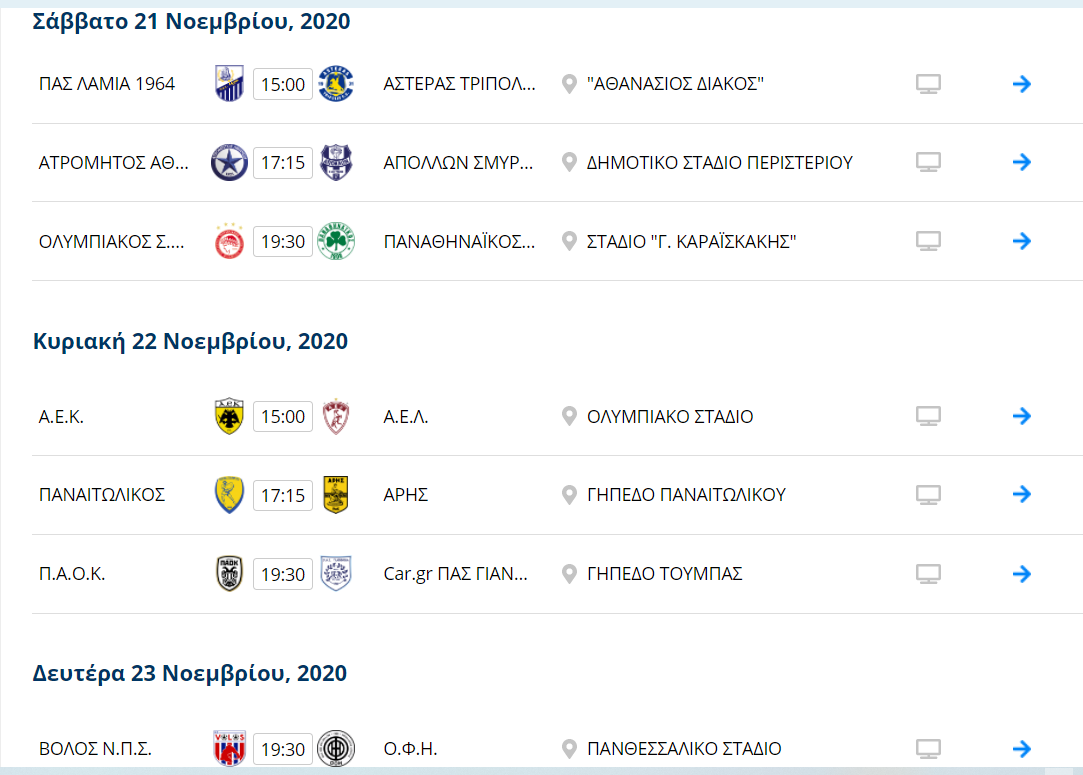Click the 15:00 kickoff time for ΠΑΣ ΛΑΜΙΑ match

coord(283,85)
